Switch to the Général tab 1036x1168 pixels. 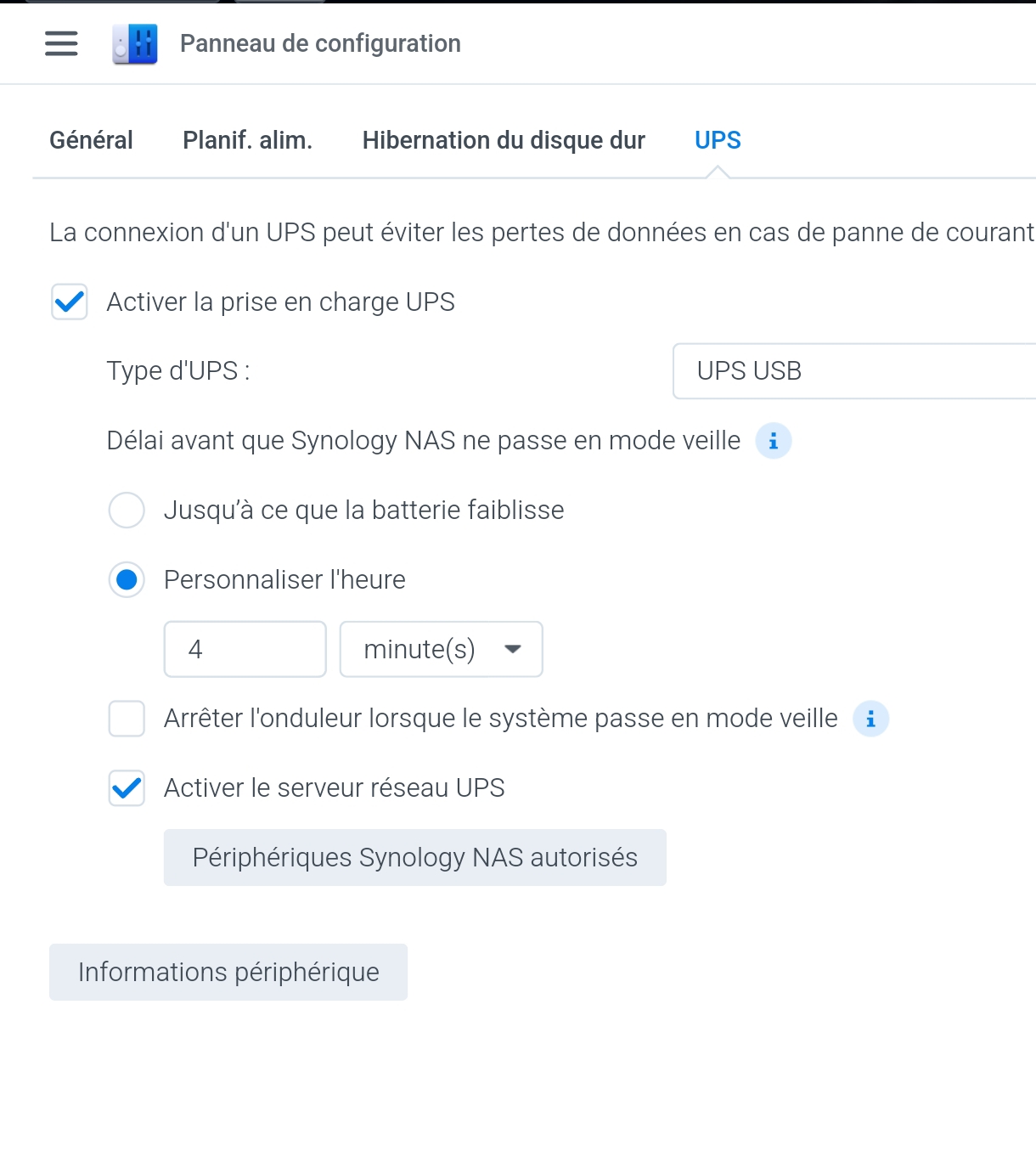[x=91, y=140]
